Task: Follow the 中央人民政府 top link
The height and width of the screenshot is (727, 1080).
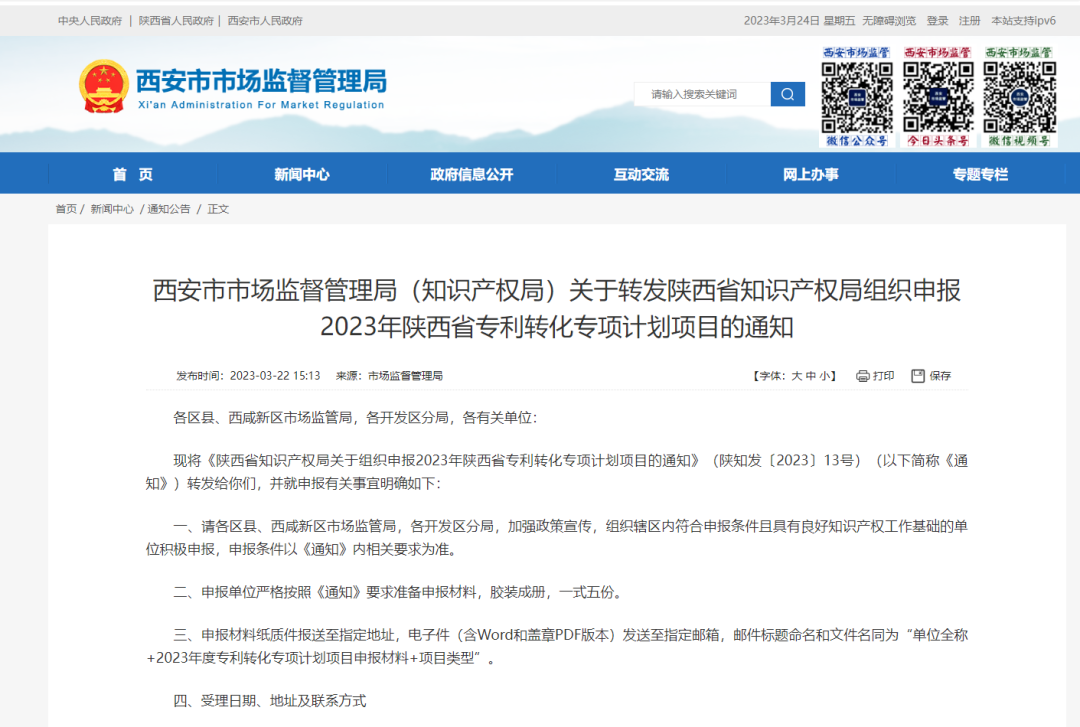Action: (x=90, y=21)
